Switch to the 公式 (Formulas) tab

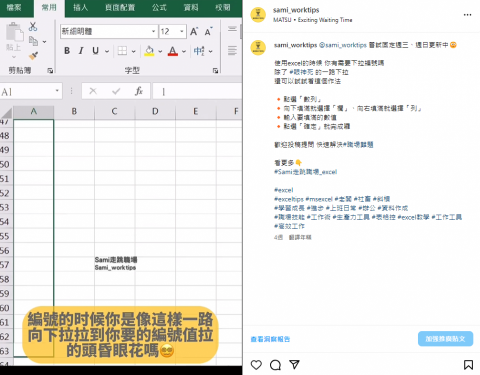tap(159, 7)
